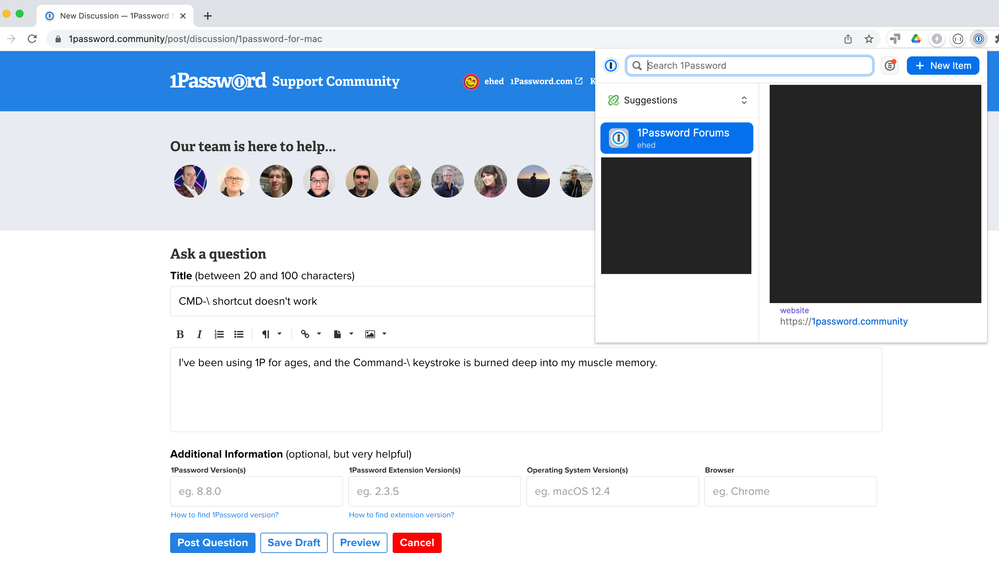999x580 pixels.
Task: Click the bald team member avatar with glasses
Action: 233,181
